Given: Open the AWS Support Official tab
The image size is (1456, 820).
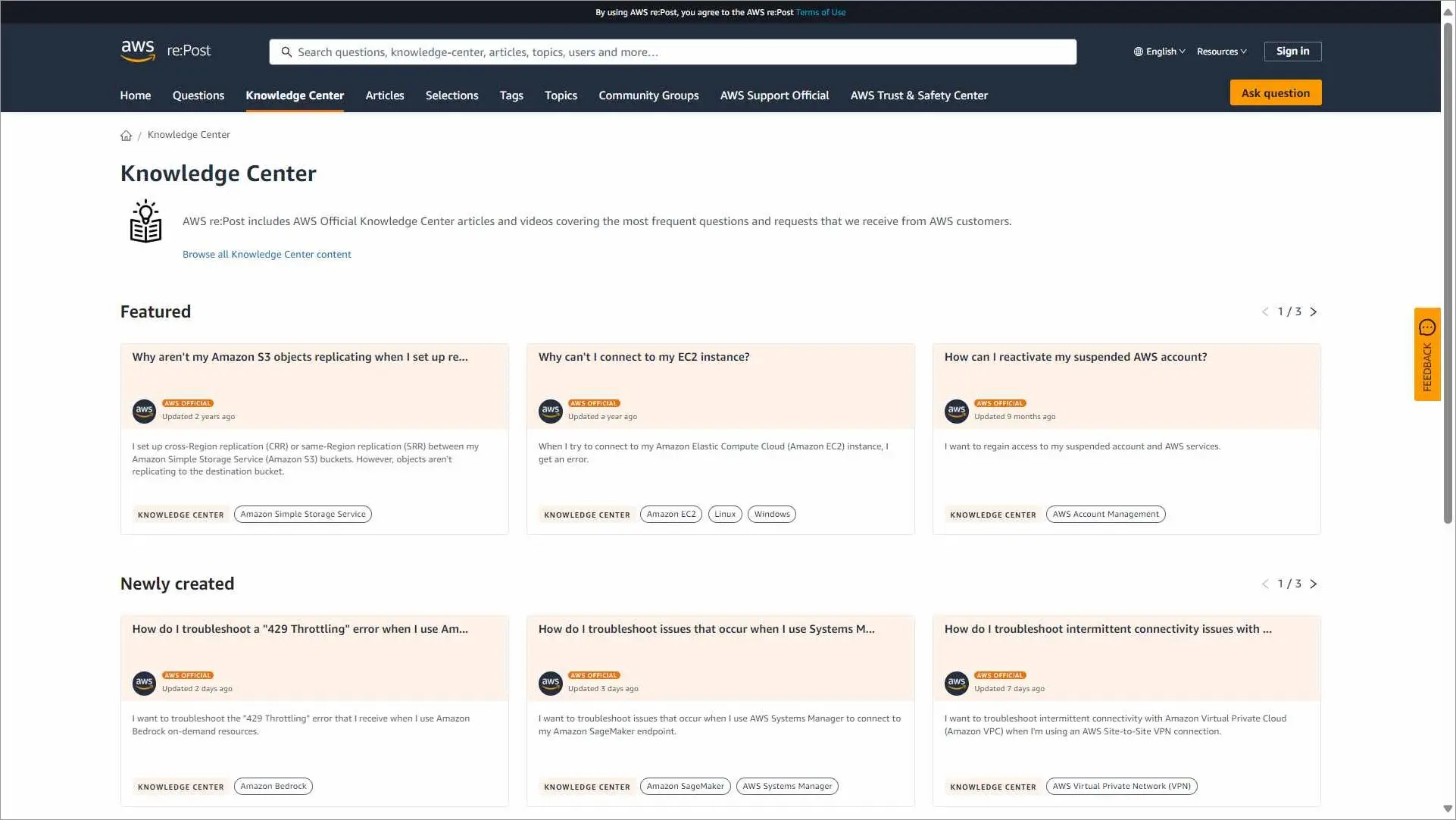Looking at the screenshot, I should pyautogui.click(x=774, y=95).
